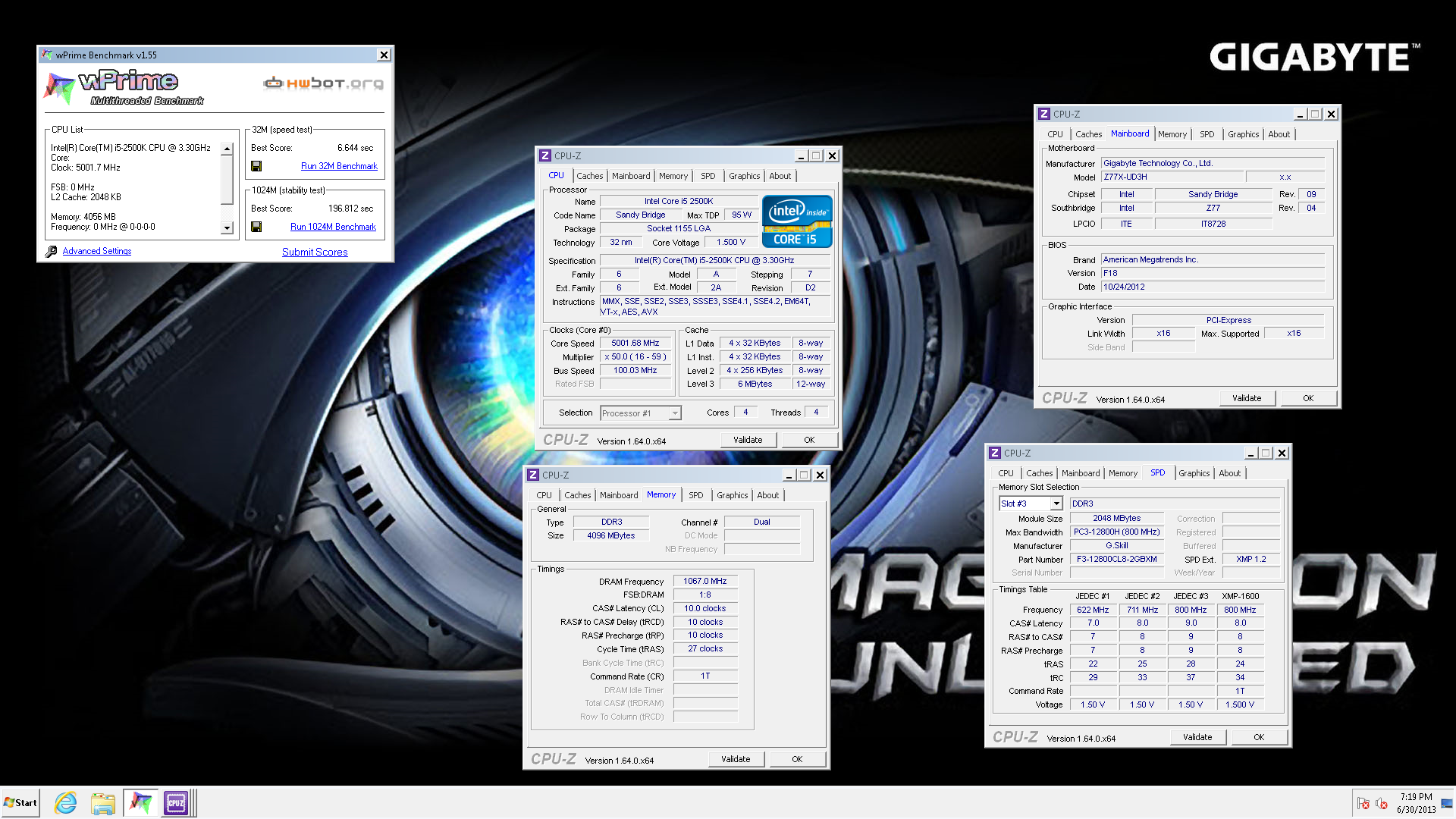Click the system clock in the taskbar

(1416, 803)
